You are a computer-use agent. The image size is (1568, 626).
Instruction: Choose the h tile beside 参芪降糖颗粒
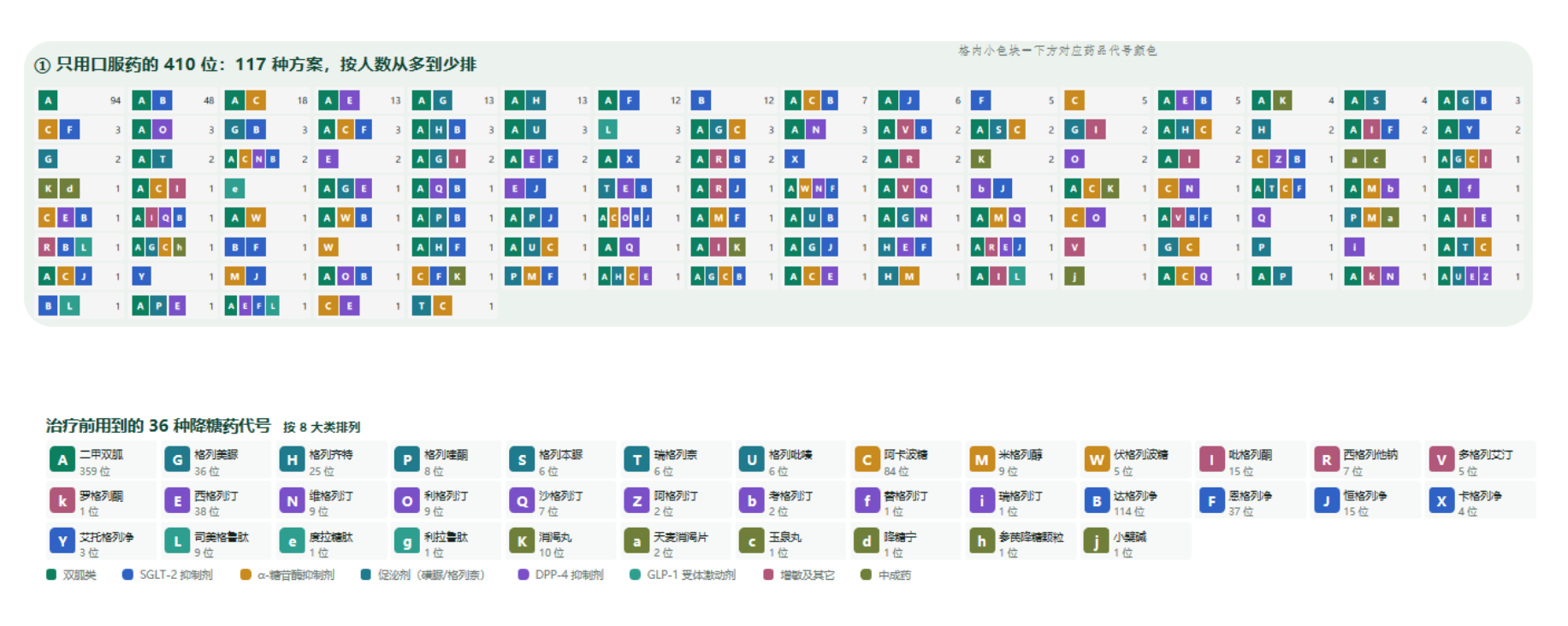981,542
